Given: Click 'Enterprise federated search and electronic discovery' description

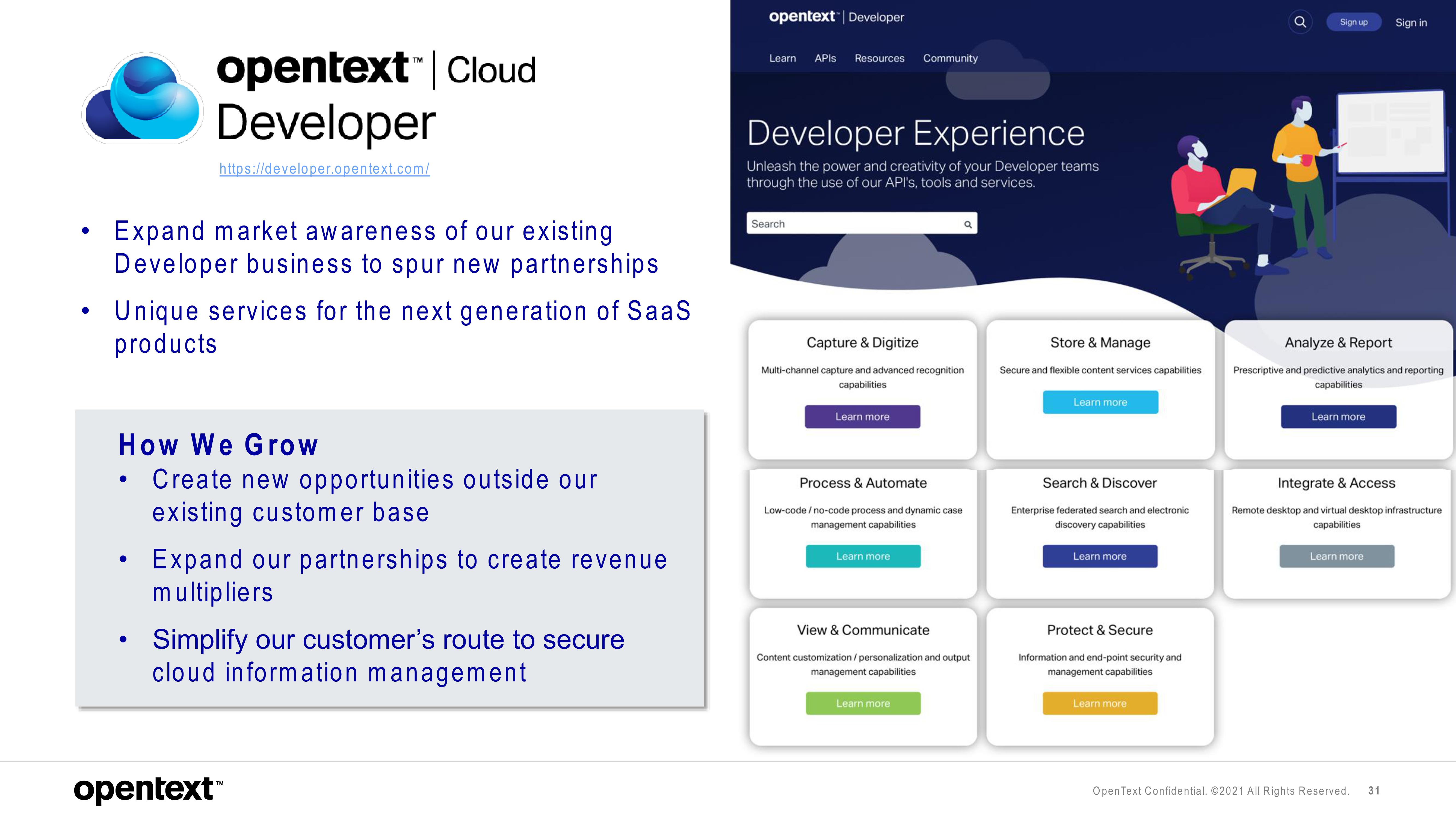Looking at the screenshot, I should click(1099, 517).
